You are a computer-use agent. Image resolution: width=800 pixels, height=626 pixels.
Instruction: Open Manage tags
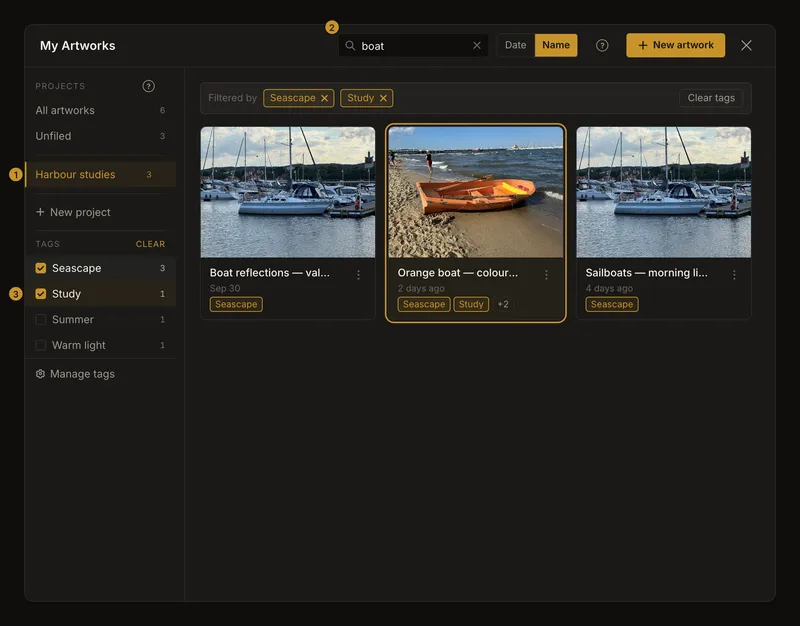pyautogui.click(x=75, y=374)
